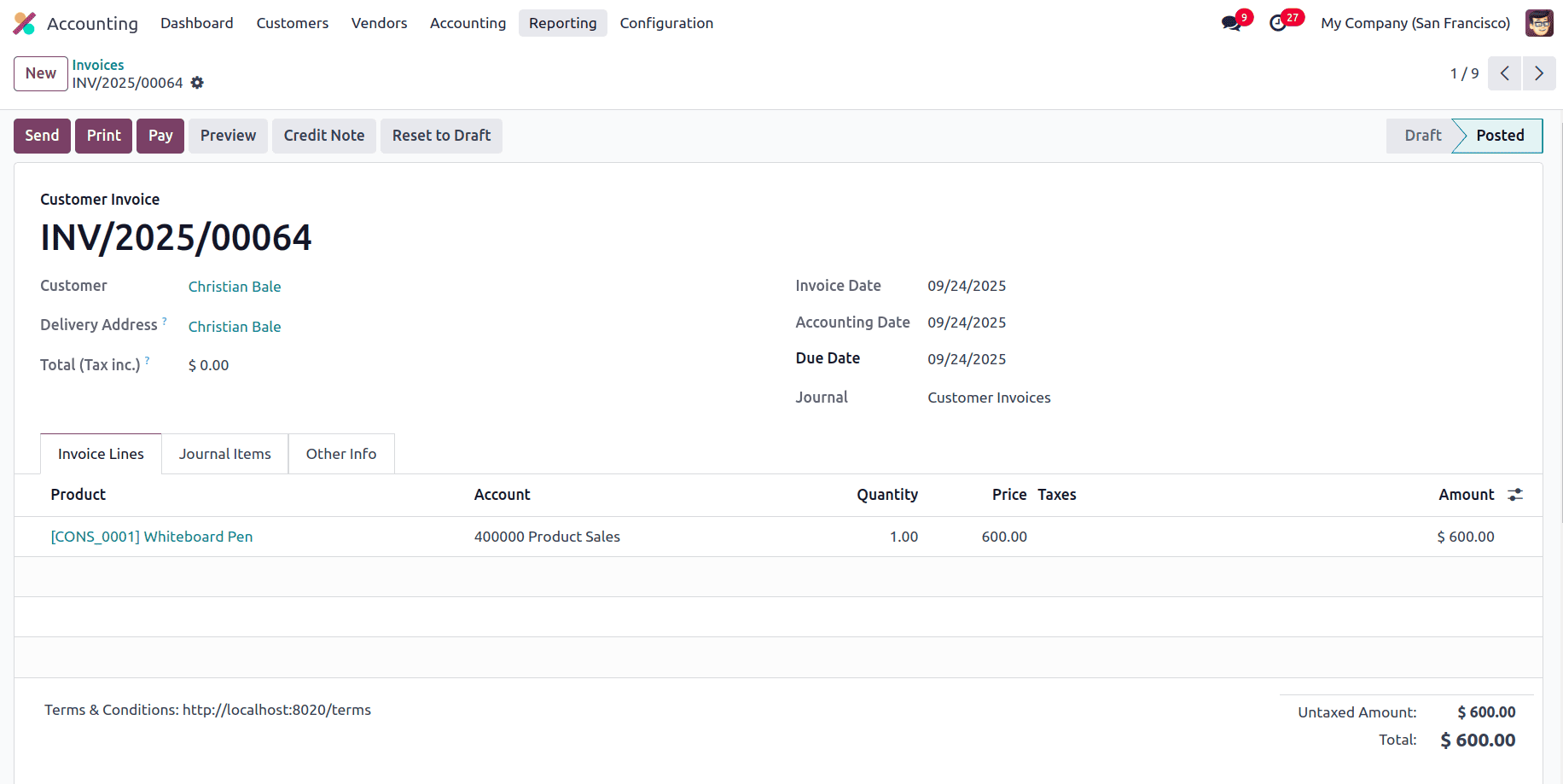Click the Due Date value
1563x784 pixels.
[967, 359]
